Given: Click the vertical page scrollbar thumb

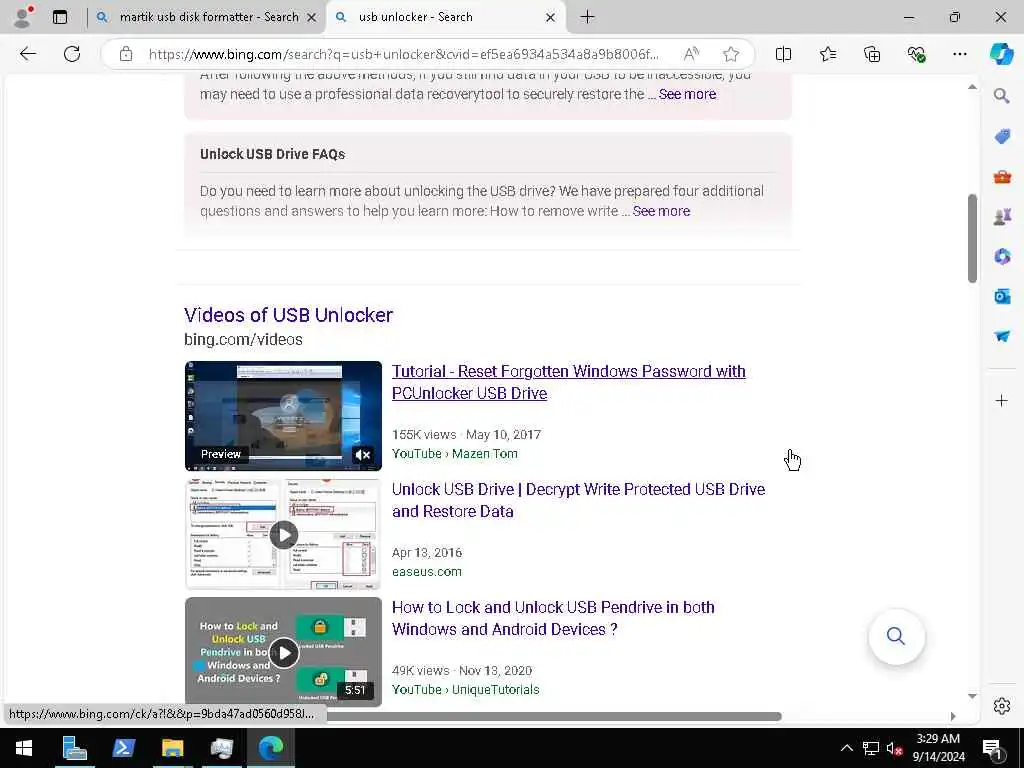Looking at the screenshot, I should pyautogui.click(x=972, y=238).
